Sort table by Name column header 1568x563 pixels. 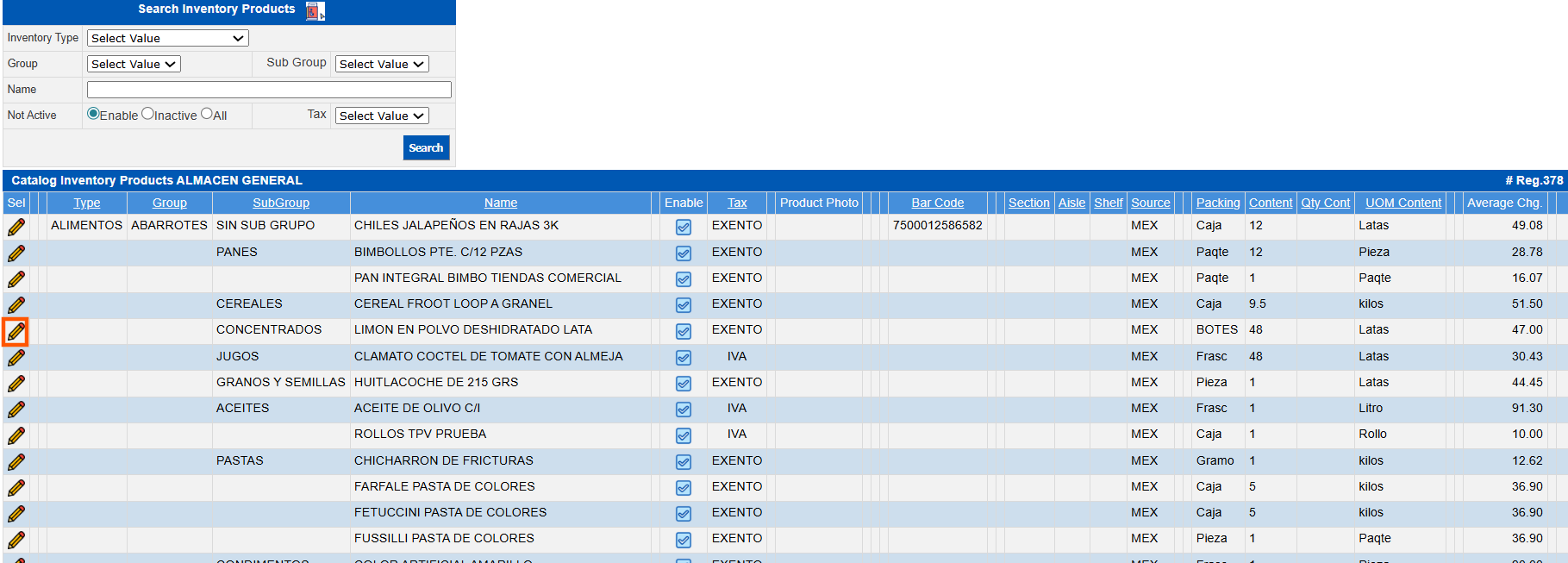coord(501,203)
